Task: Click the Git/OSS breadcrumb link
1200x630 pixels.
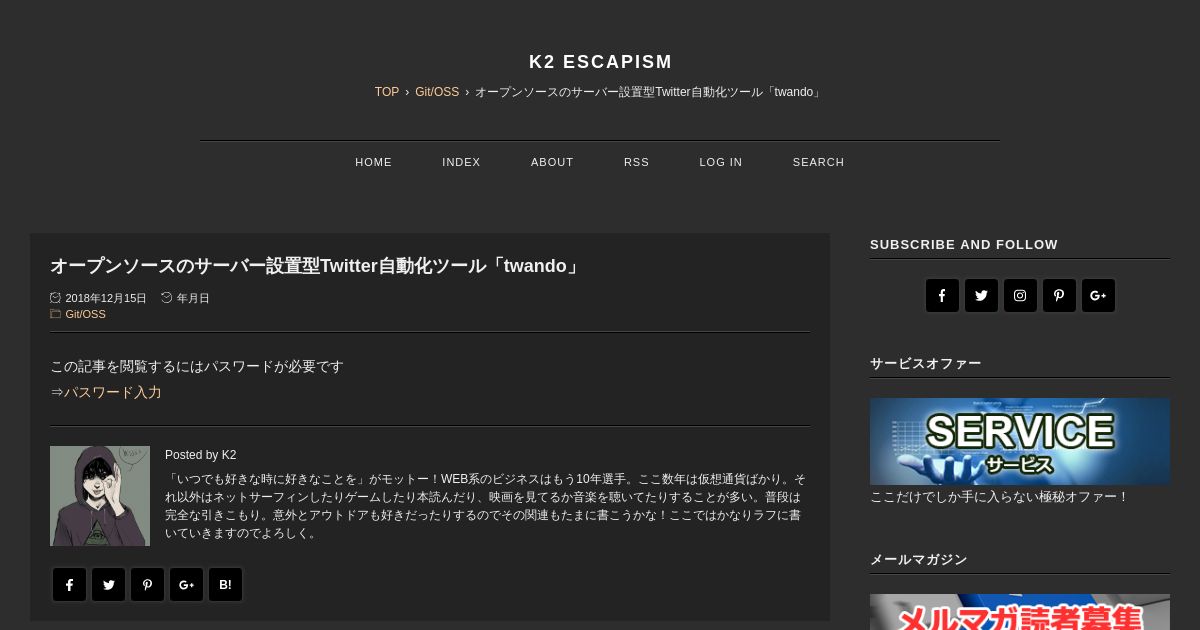Action: [x=437, y=92]
